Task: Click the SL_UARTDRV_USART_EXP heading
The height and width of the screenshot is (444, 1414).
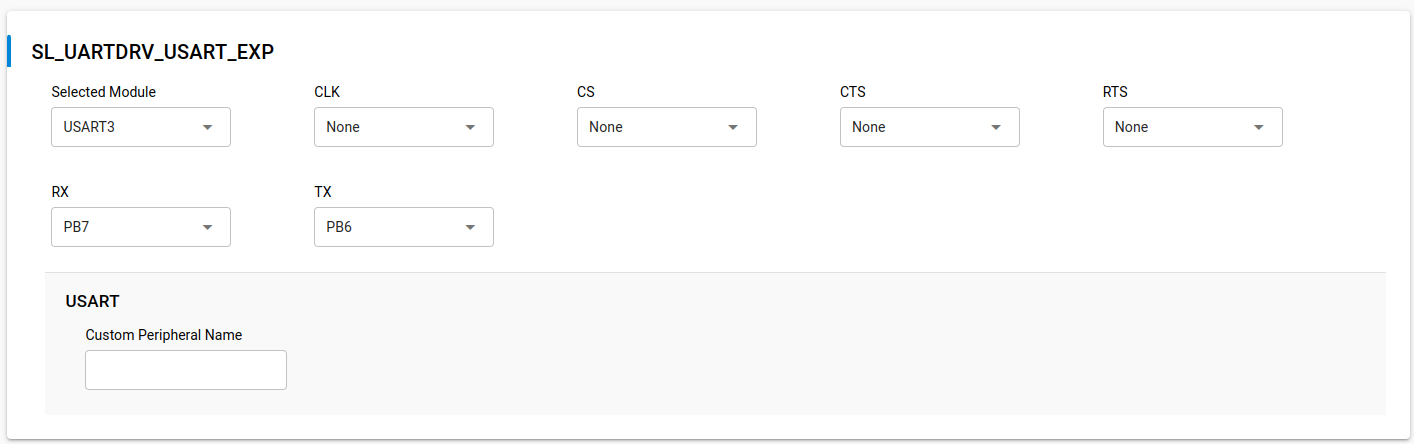Action: pyautogui.click(x=153, y=52)
